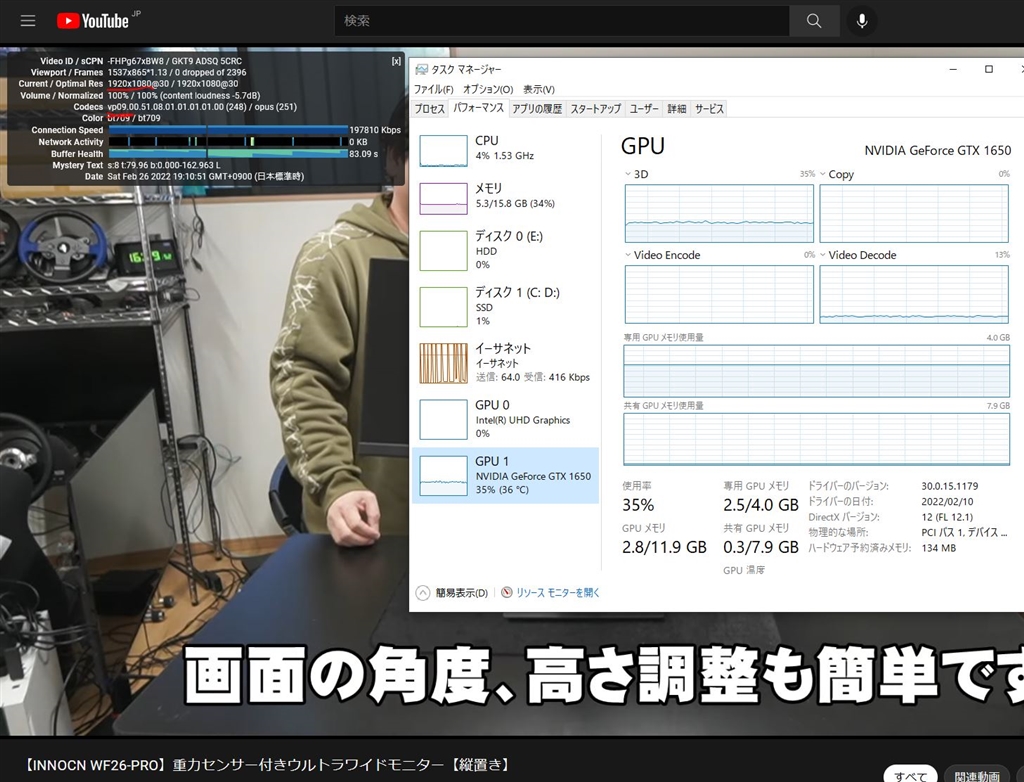Screen dimensions: 1024x782
Task: Select GPU 0 Intel UHD Graphics
Action: click(x=505, y=419)
